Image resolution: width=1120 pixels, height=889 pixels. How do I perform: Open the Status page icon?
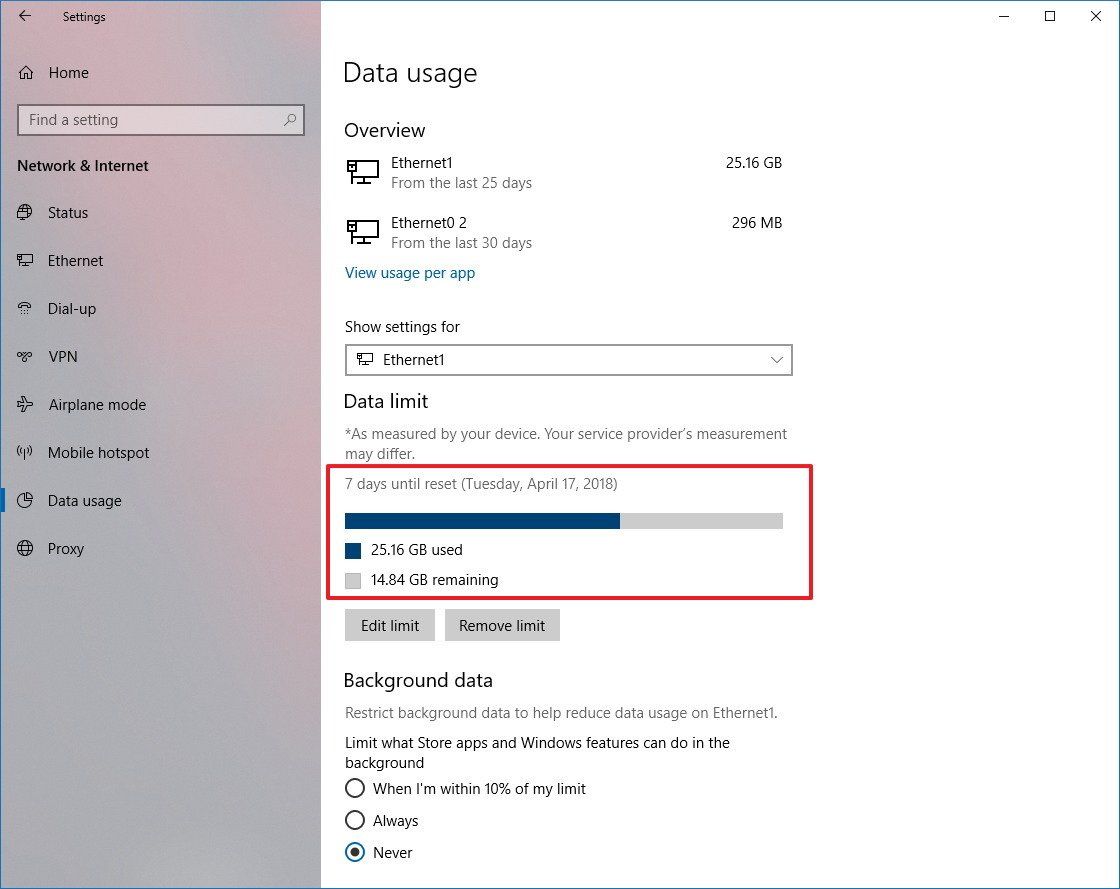24,212
